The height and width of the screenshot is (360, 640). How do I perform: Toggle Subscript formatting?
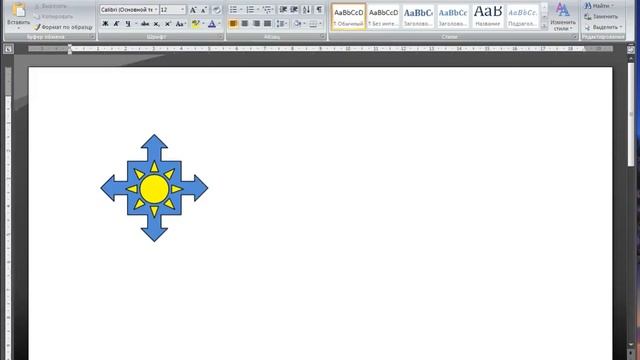pyautogui.click(x=156, y=24)
